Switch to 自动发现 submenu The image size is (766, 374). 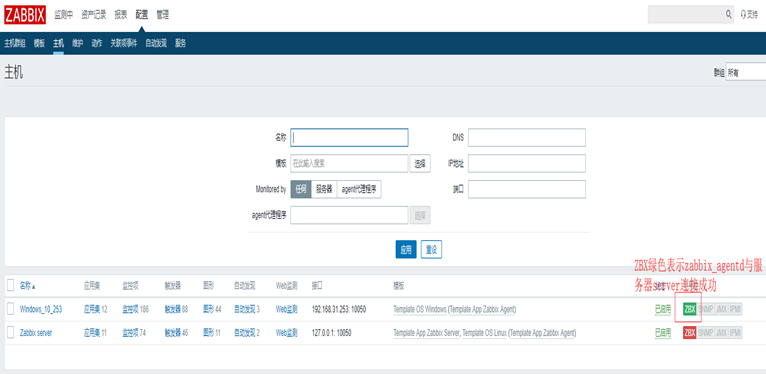[156, 43]
